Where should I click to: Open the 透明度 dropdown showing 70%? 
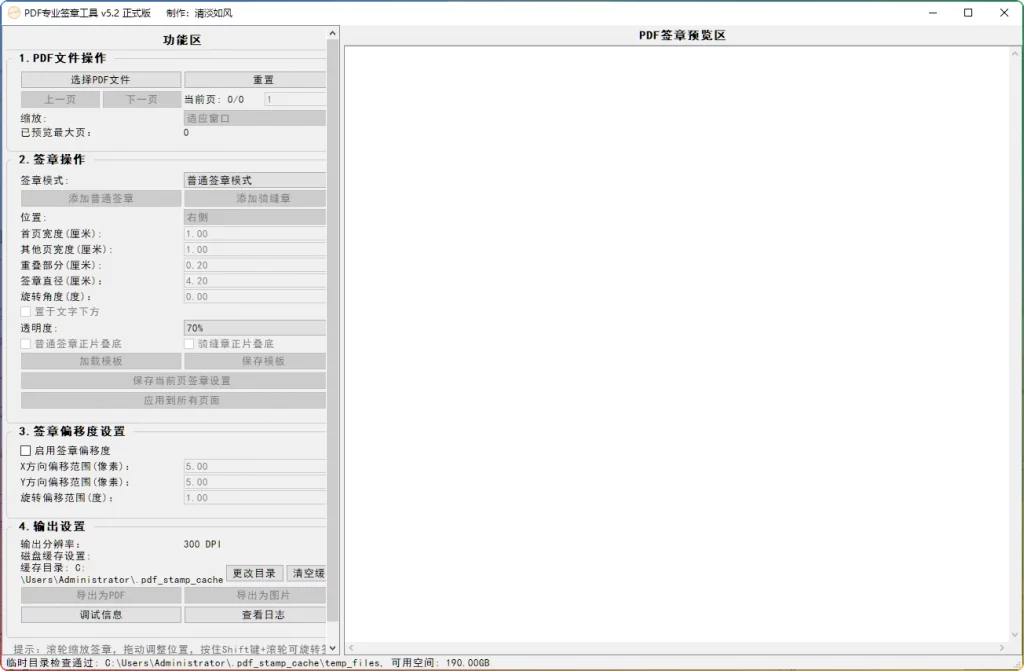(253, 328)
